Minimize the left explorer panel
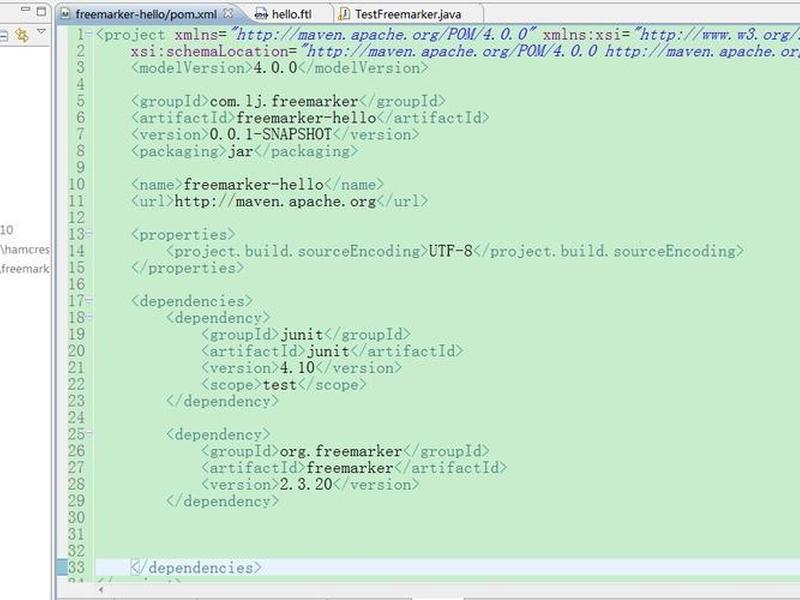Screen dimensions: 800x600 point(25,10)
